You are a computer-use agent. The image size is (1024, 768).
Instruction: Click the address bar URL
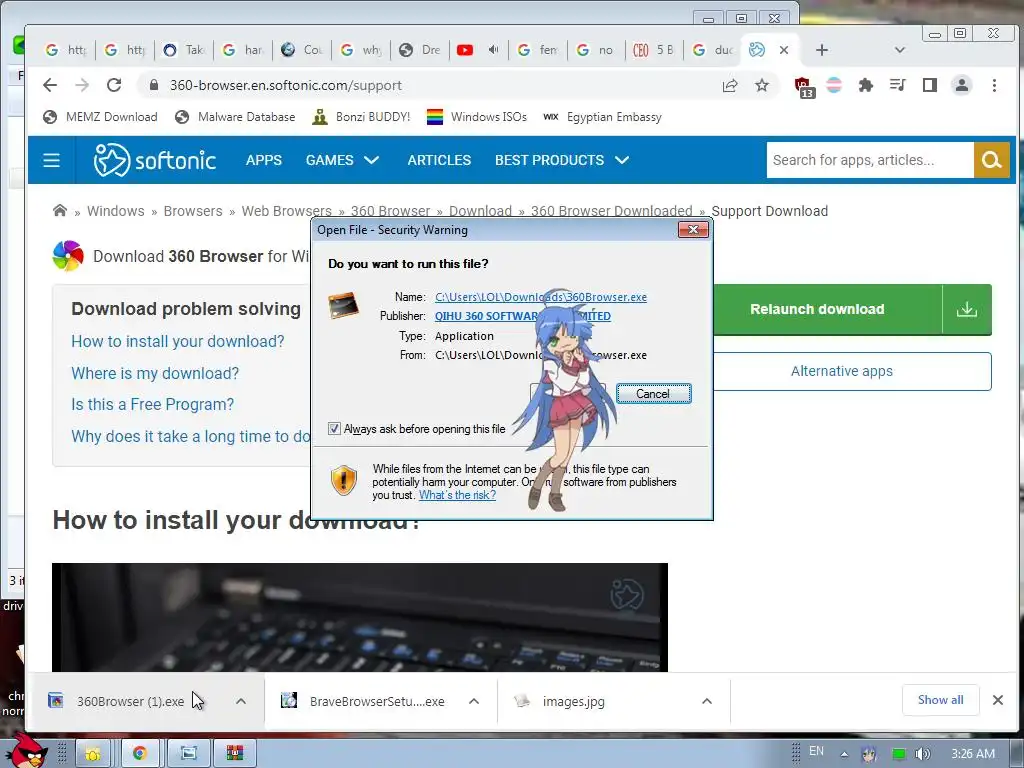tap(285, 86)
